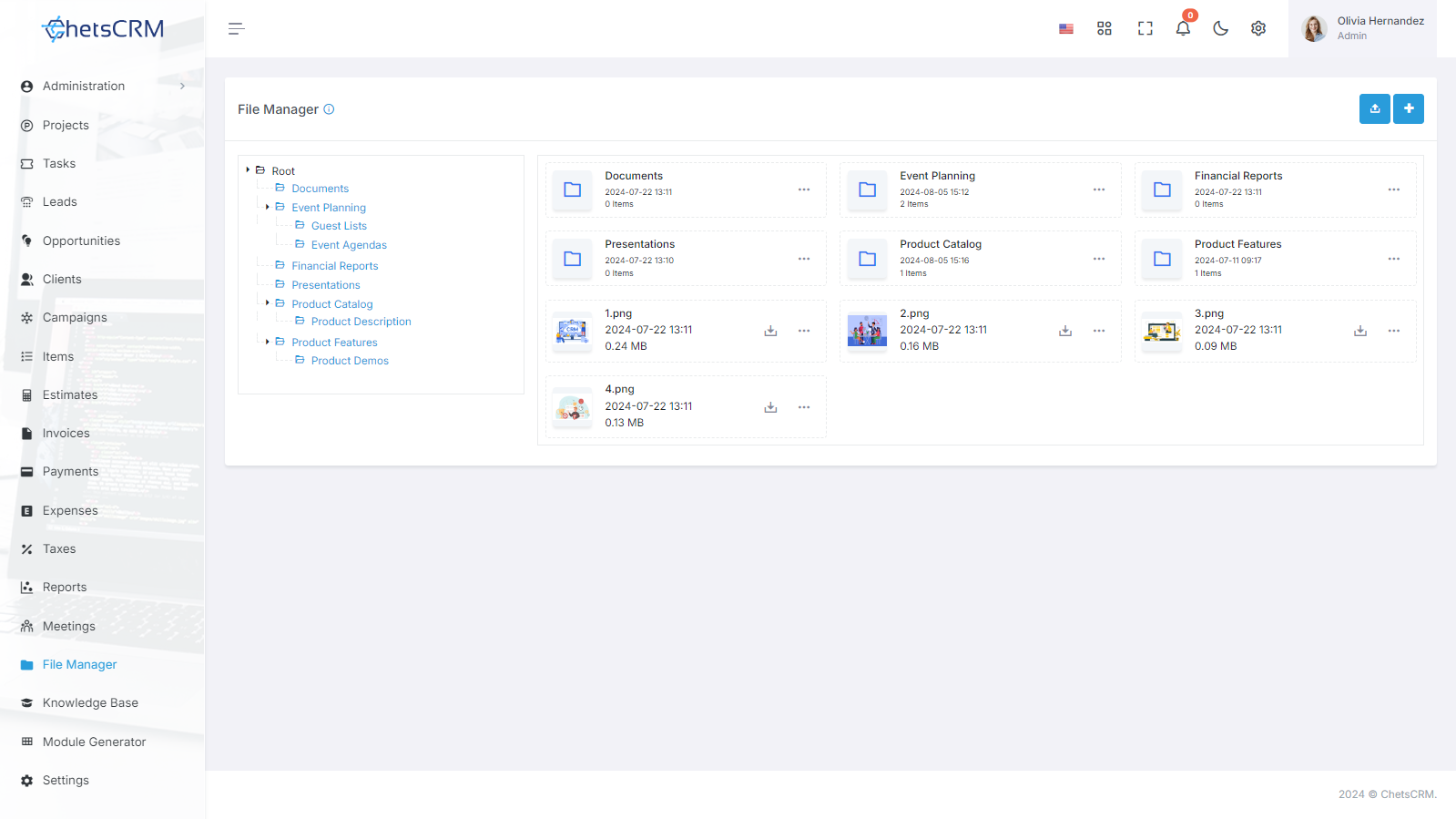Click the hamburger menu toggle icon

click(x=237, y=29)
